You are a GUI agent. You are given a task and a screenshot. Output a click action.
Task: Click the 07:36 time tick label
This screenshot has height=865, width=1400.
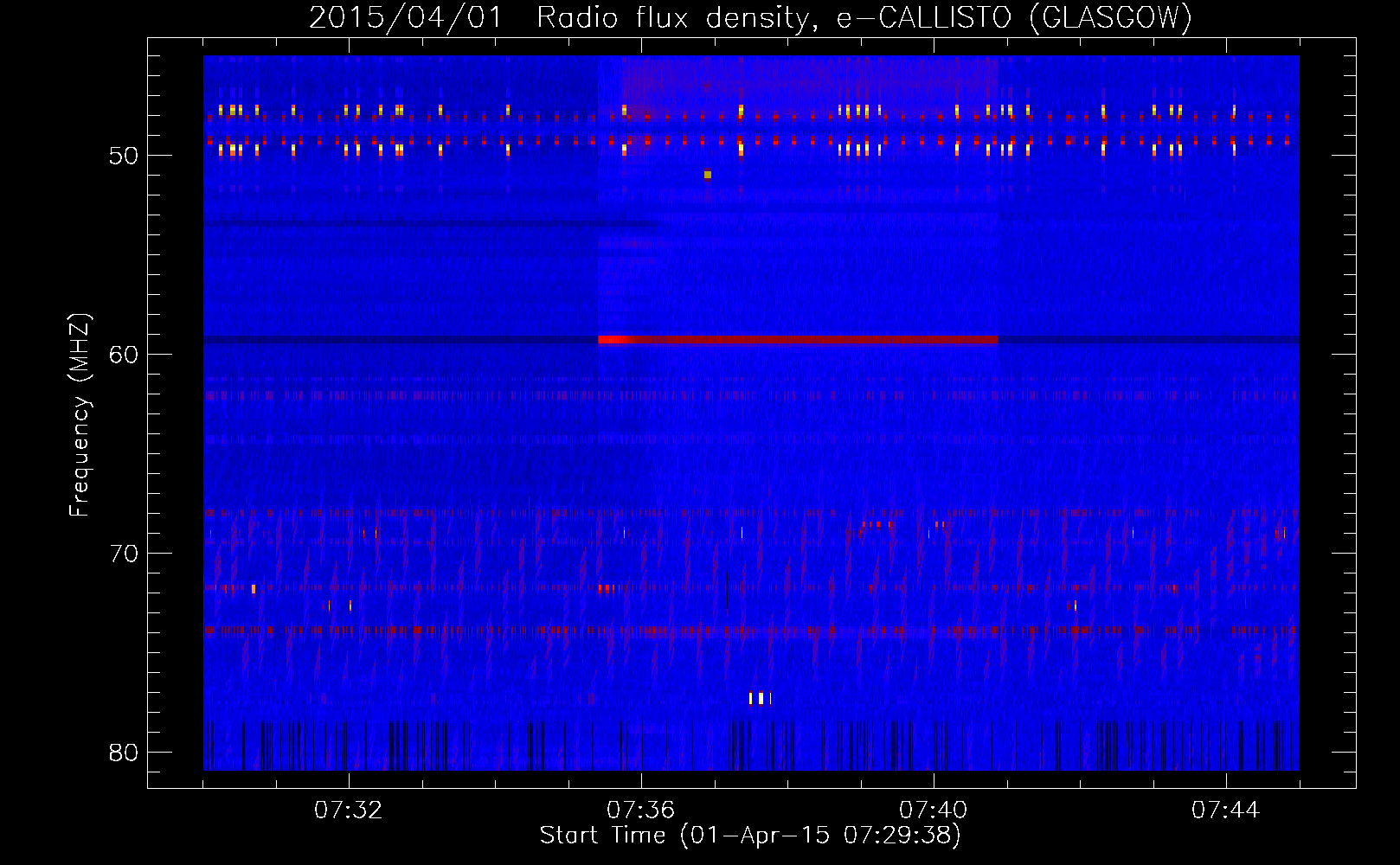pyautogui.click(x=640, y=810)
